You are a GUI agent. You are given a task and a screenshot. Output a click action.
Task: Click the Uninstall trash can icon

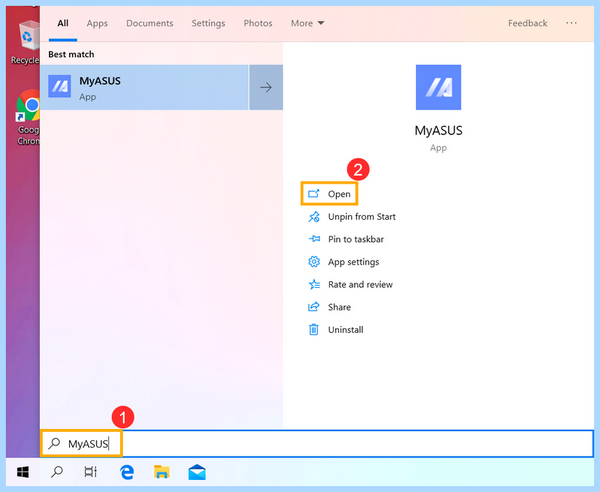pyautogui.click(x=314, y=329)
